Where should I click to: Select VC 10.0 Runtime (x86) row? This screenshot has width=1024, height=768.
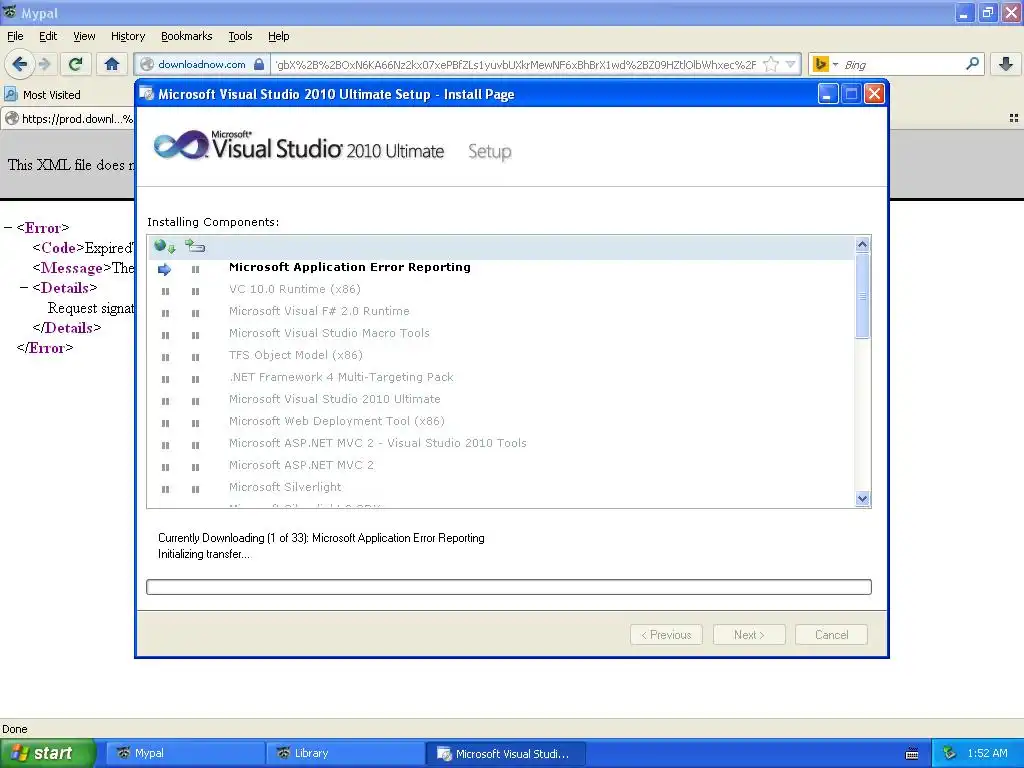tap(501, 289)
